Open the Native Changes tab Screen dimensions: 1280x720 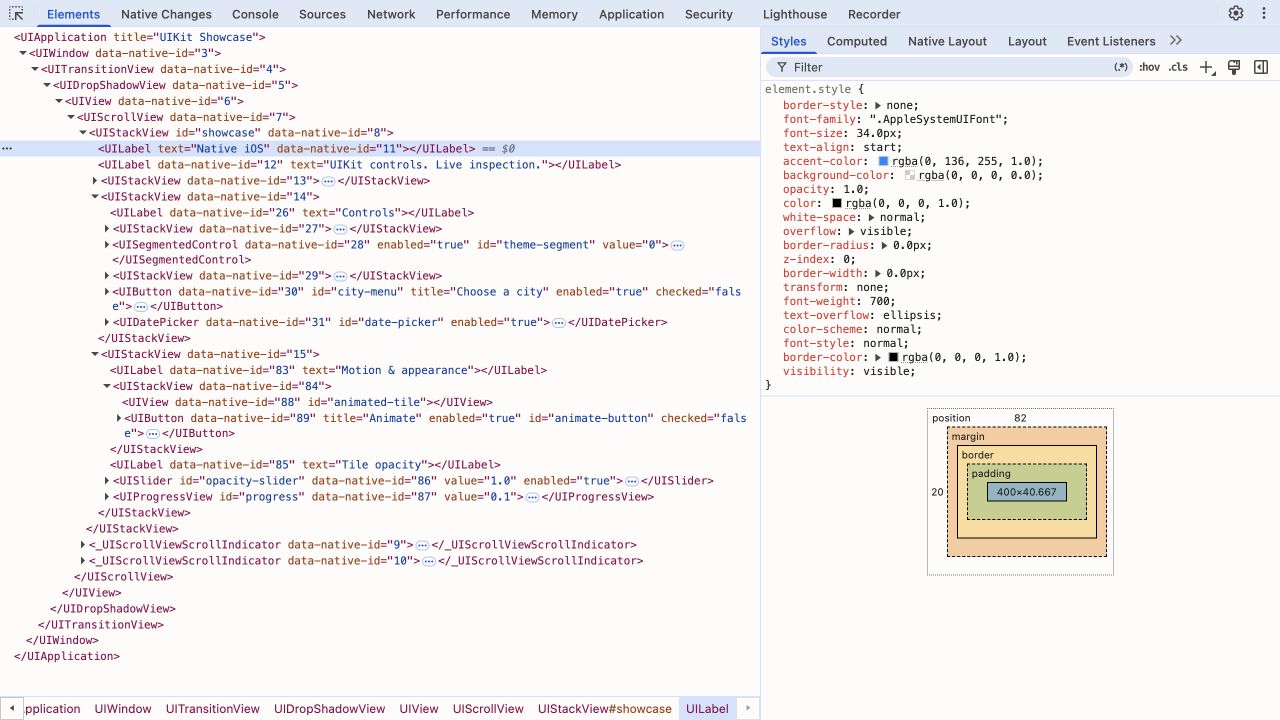coord(166,14)
